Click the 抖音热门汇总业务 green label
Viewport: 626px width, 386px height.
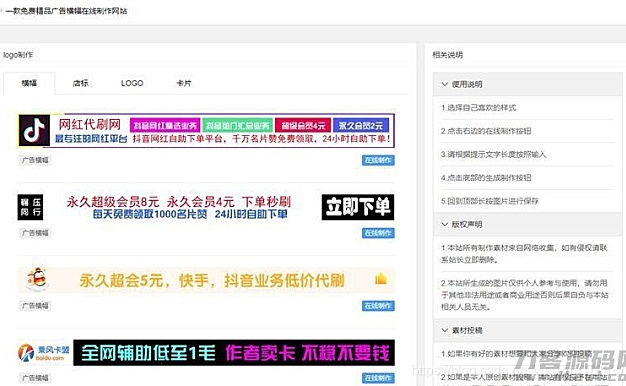238,126
